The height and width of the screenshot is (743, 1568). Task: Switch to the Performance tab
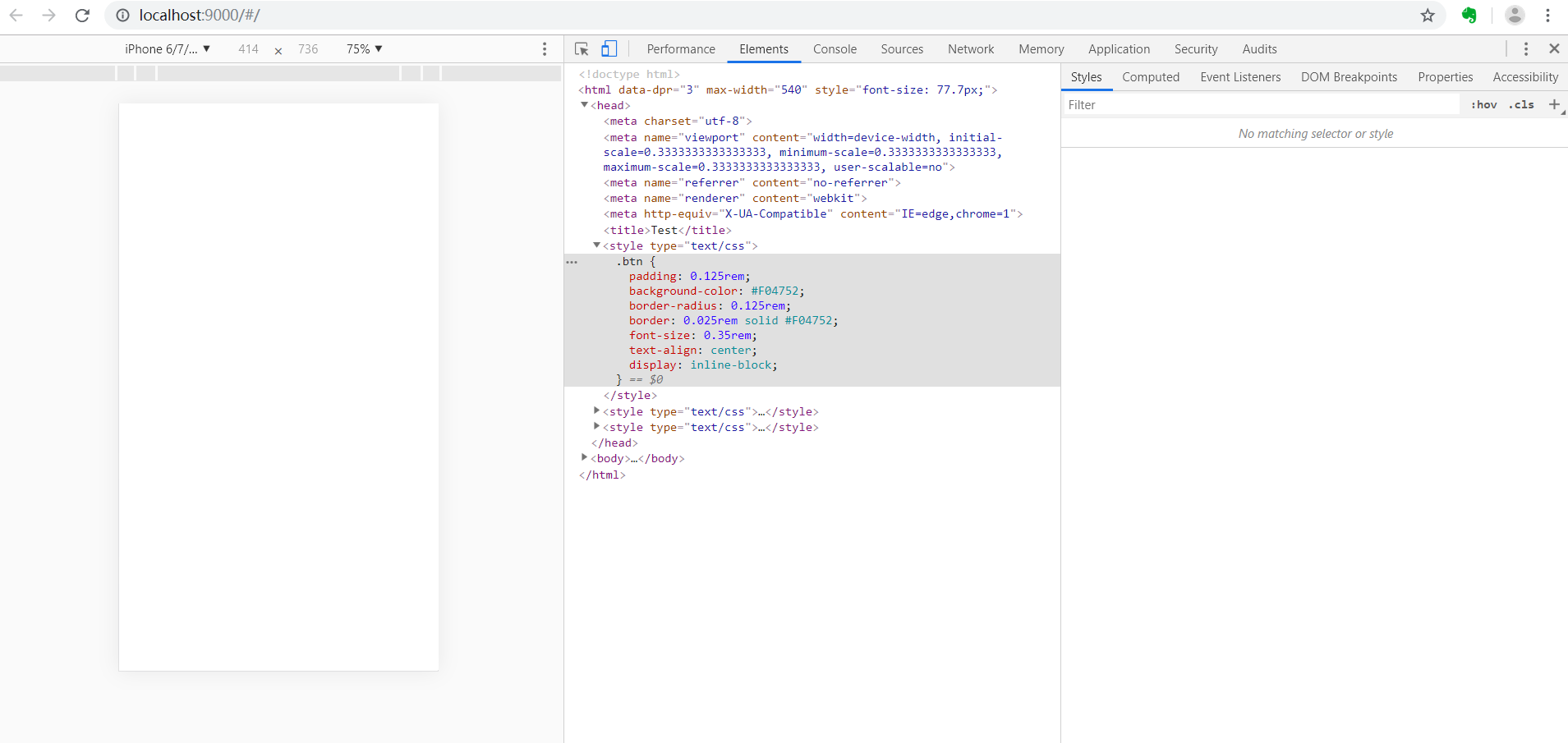(681, 49)
